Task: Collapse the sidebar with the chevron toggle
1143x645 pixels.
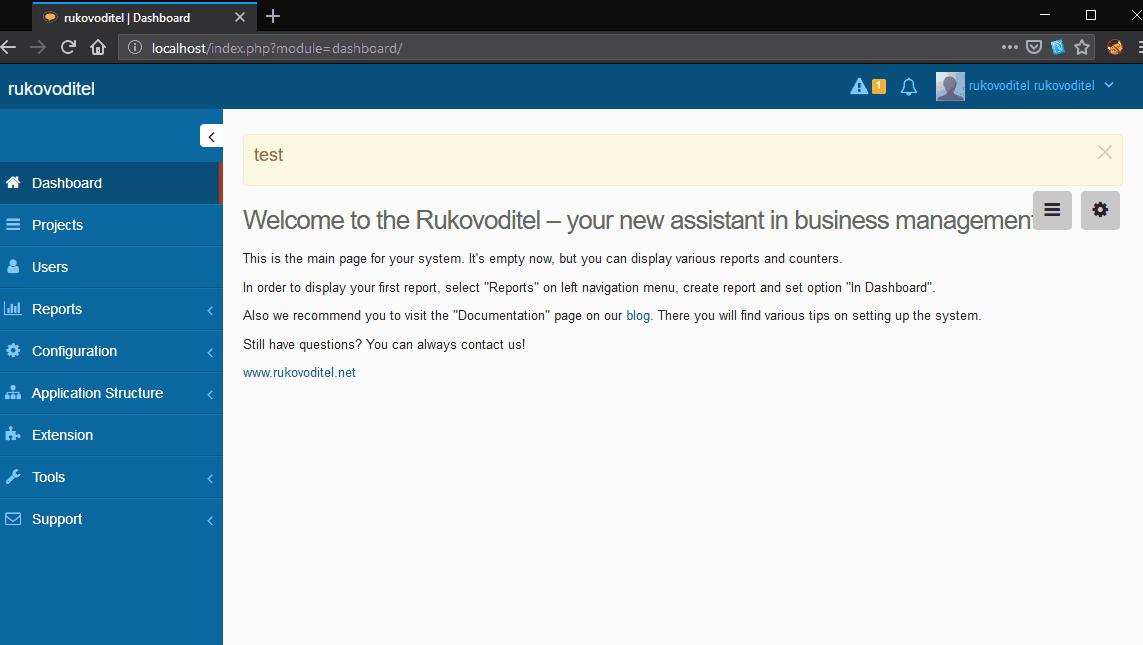Action: 211,136
